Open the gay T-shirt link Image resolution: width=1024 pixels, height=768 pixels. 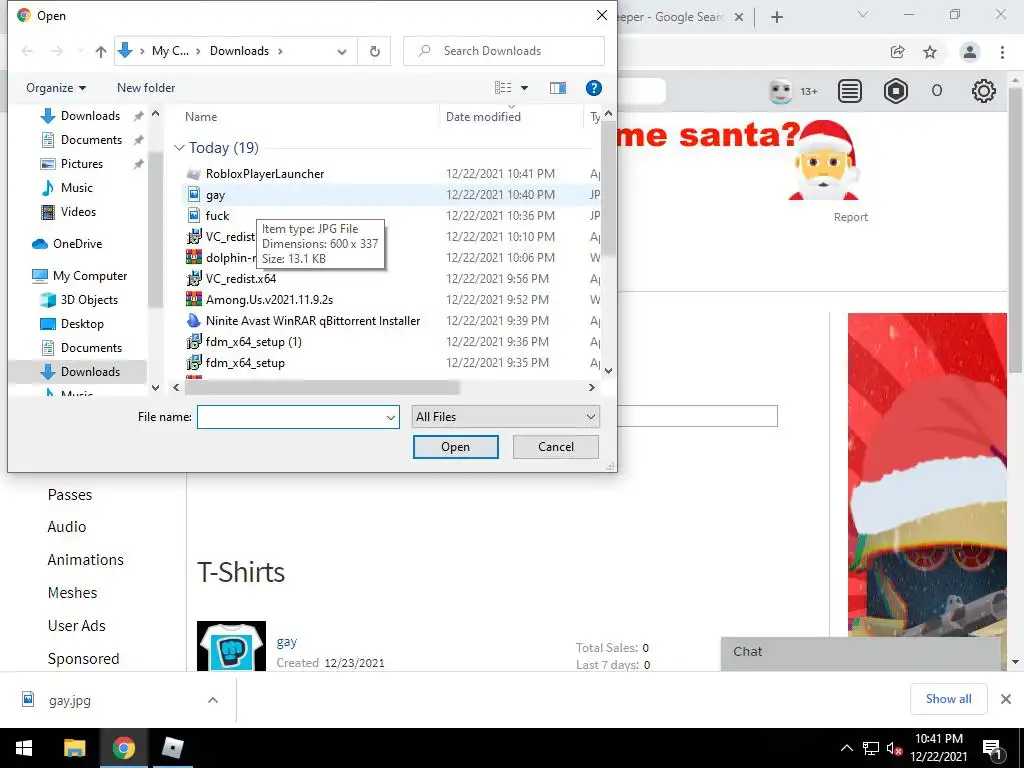click(287, 642)
